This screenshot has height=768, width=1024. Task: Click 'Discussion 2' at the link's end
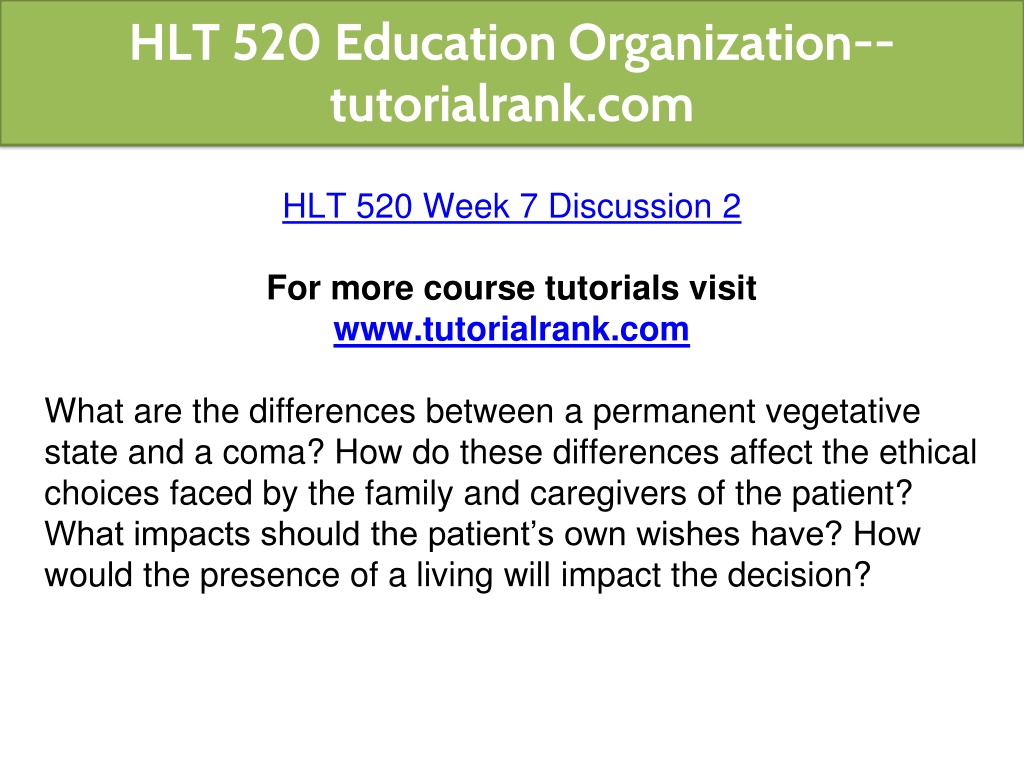645,206
